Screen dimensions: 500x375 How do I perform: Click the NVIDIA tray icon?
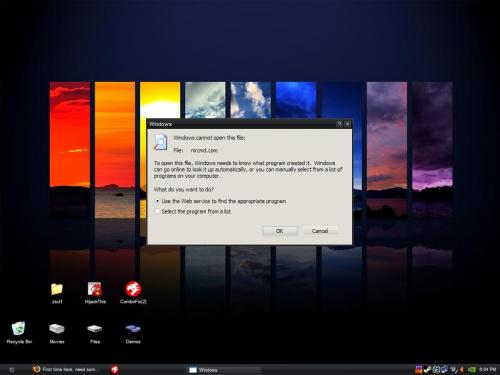tap(472, 369)
